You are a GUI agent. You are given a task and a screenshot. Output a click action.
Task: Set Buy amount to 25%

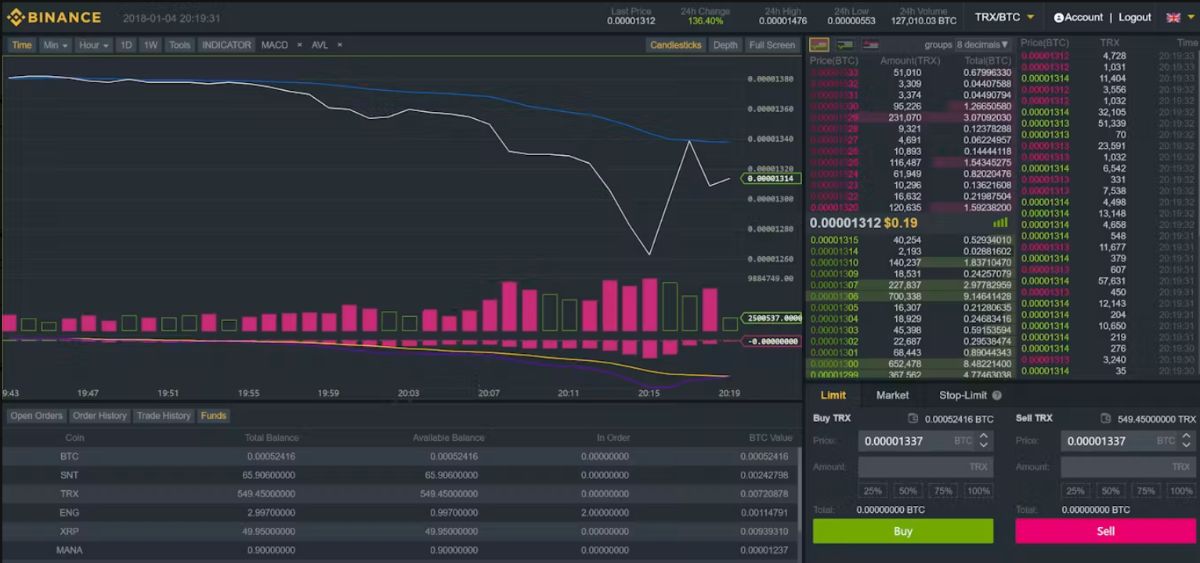click(873, 491)
